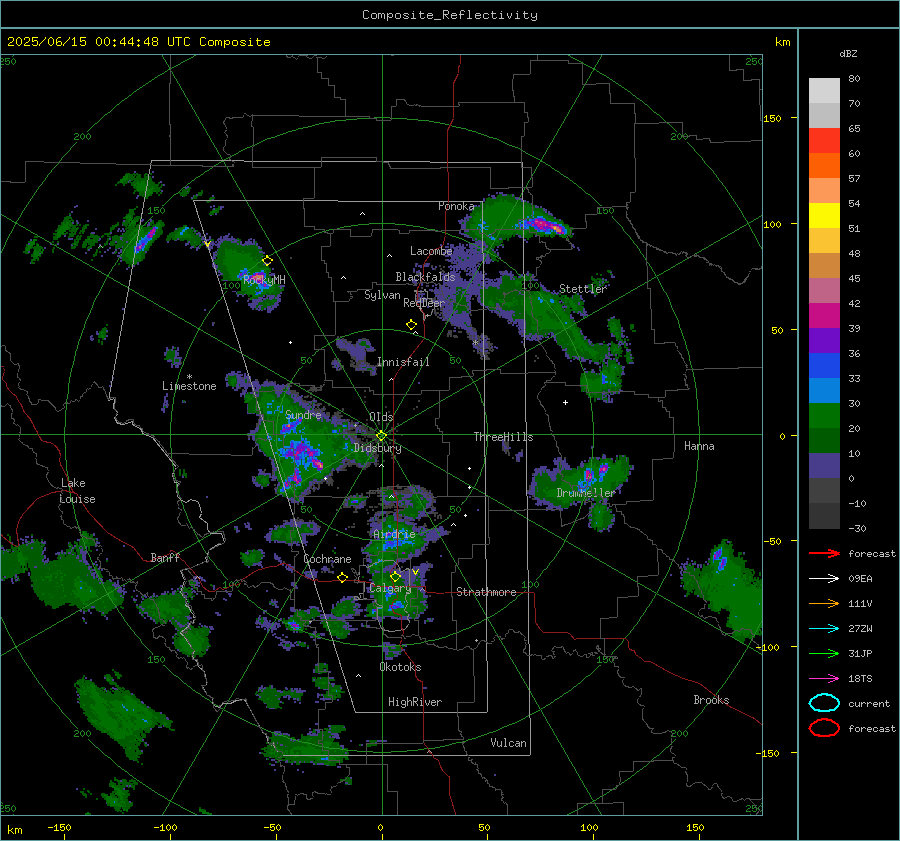Viewport: 900px width, 841px height.
Task: Click the Strathmore city label
Action: [486, 592]
